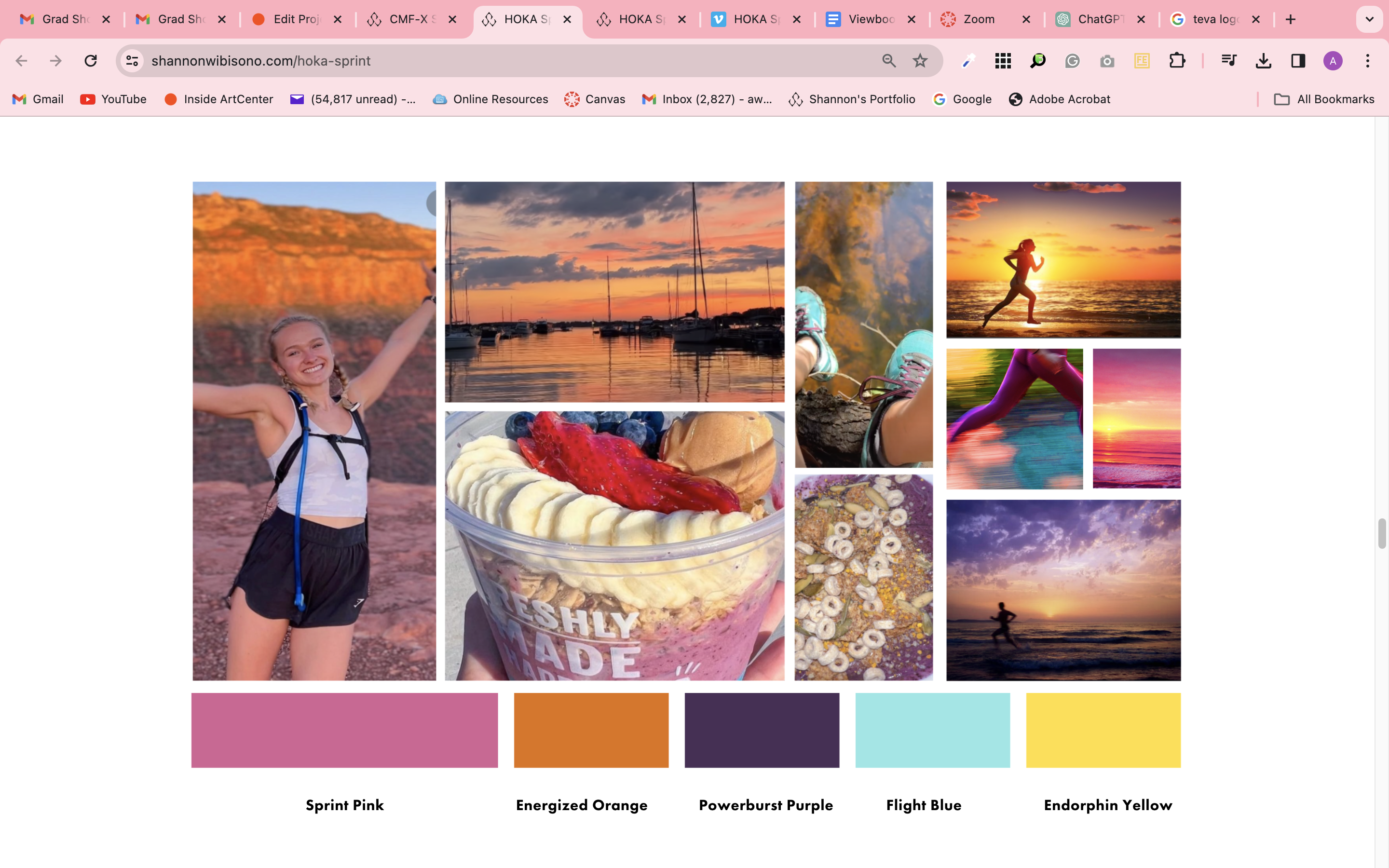
Task: Open a new tab with plus button
Action: coord(1290,19)
